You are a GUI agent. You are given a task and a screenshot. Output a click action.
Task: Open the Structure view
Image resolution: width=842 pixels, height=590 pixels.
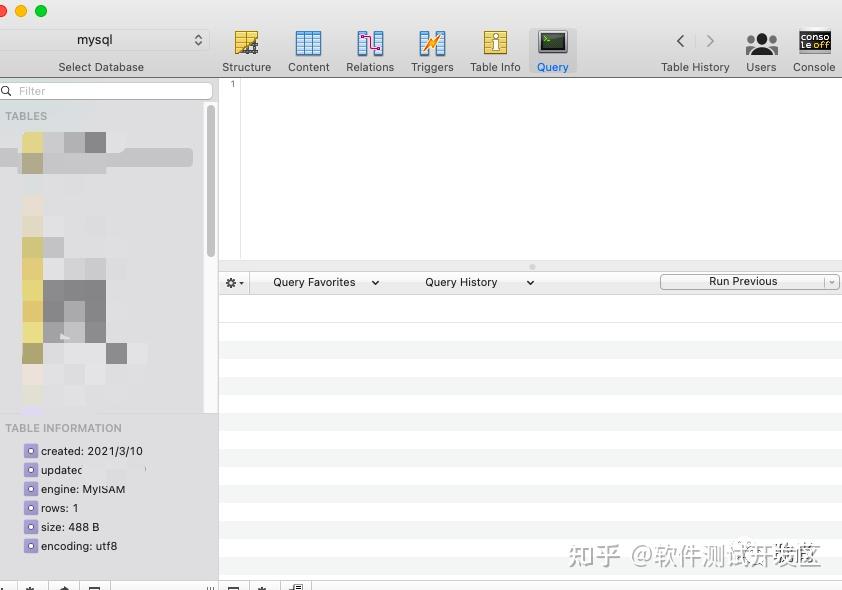tap(246, 50)
